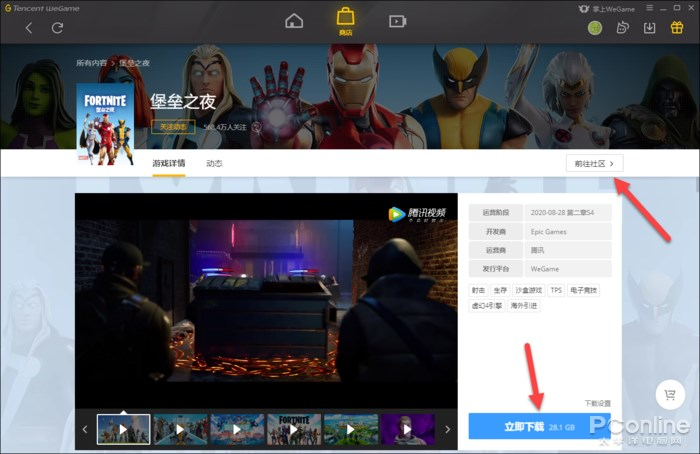Show previous thumbnails with left chevron

[85, 429]
